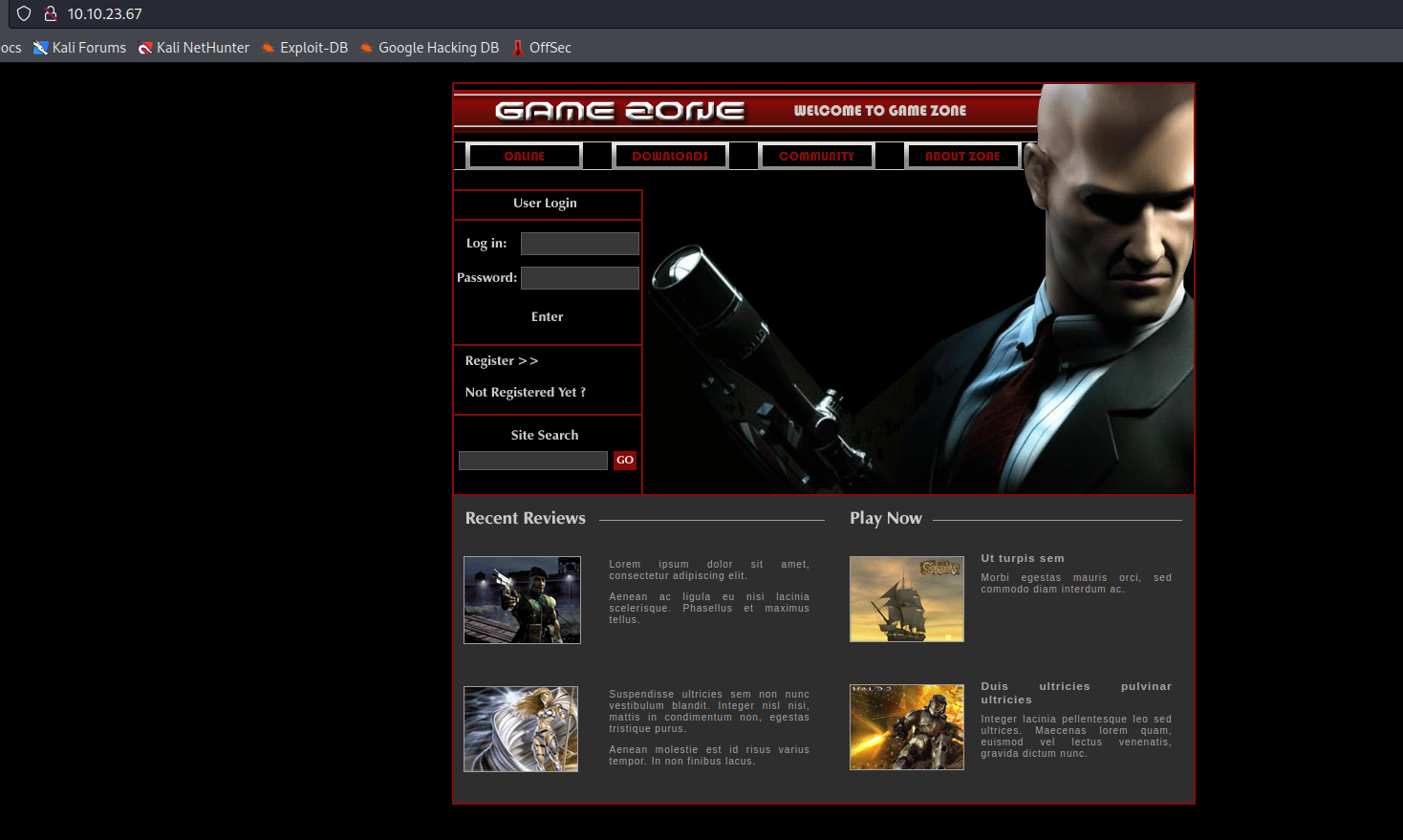Image resolution: width=1403 pixels, height=840 pixels.
Task: Click the 'Suspendisse ultricies sem non nunc' review text
Action: [709, 712]
